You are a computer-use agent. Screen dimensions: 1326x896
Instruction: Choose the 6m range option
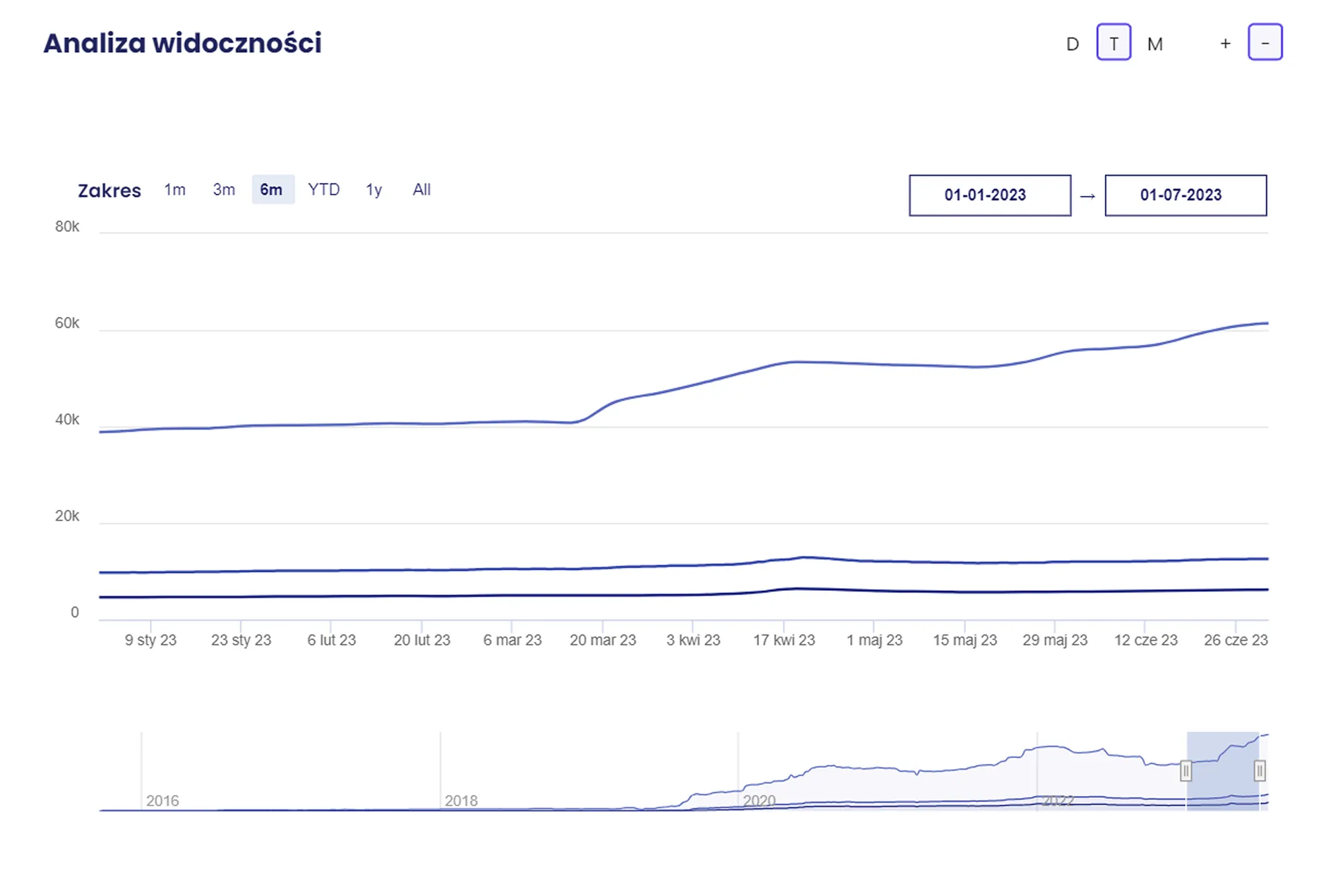[272, 189]
